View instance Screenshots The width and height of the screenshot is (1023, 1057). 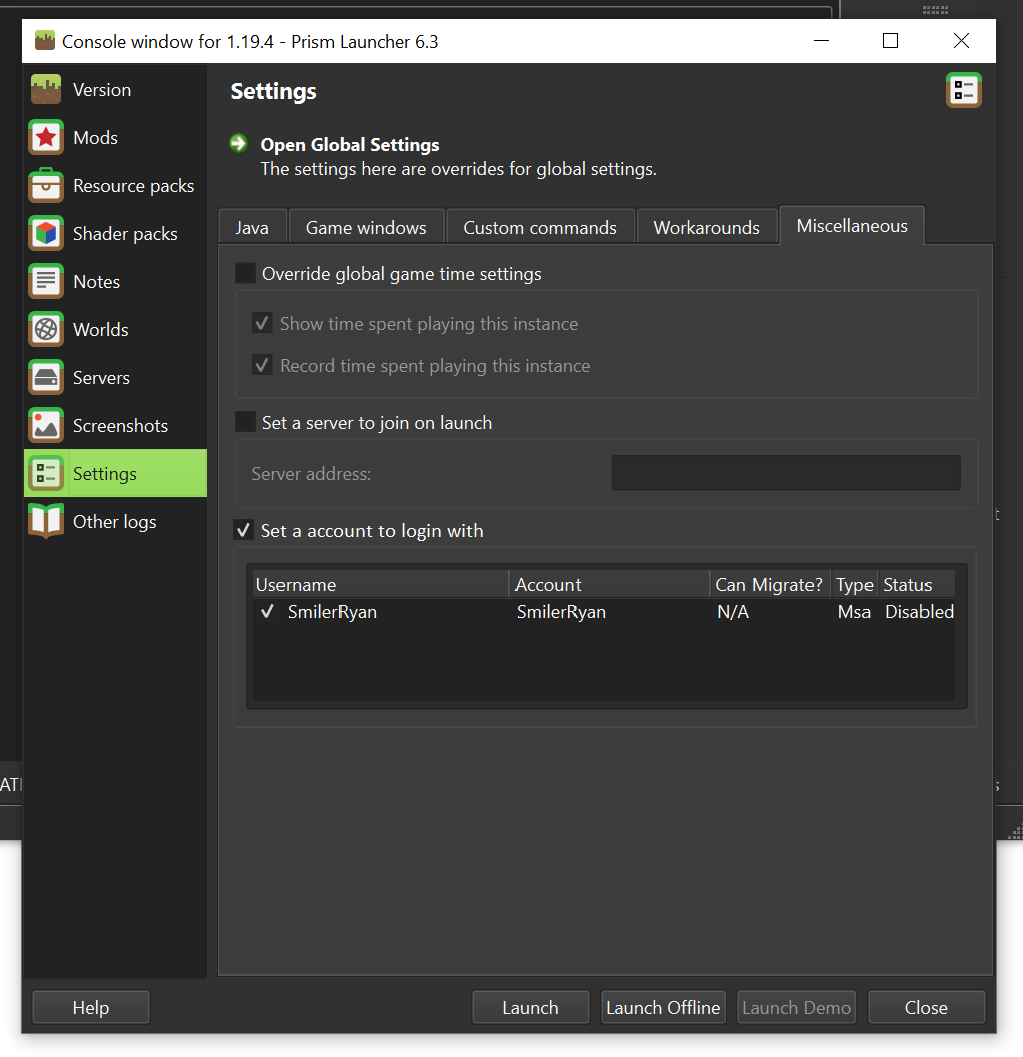tap(120, 425)
